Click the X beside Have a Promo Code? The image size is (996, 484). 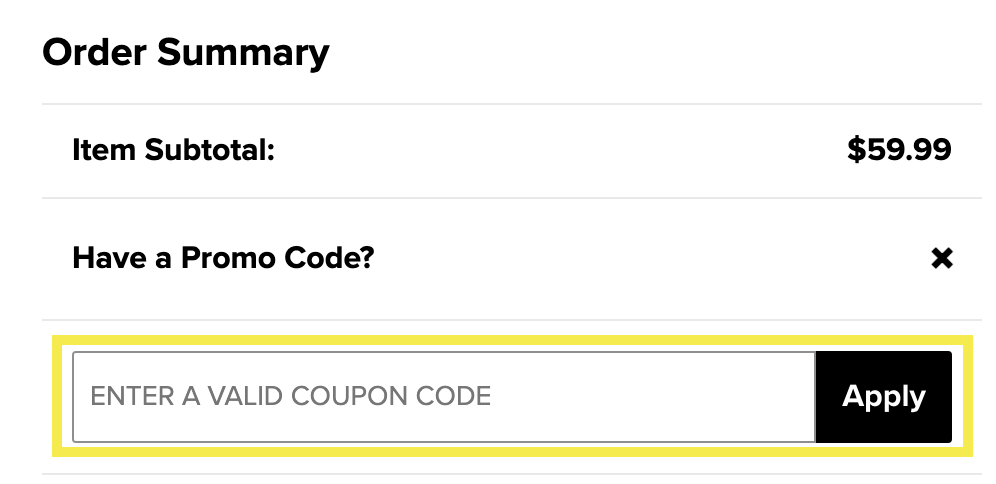point(941,260)
